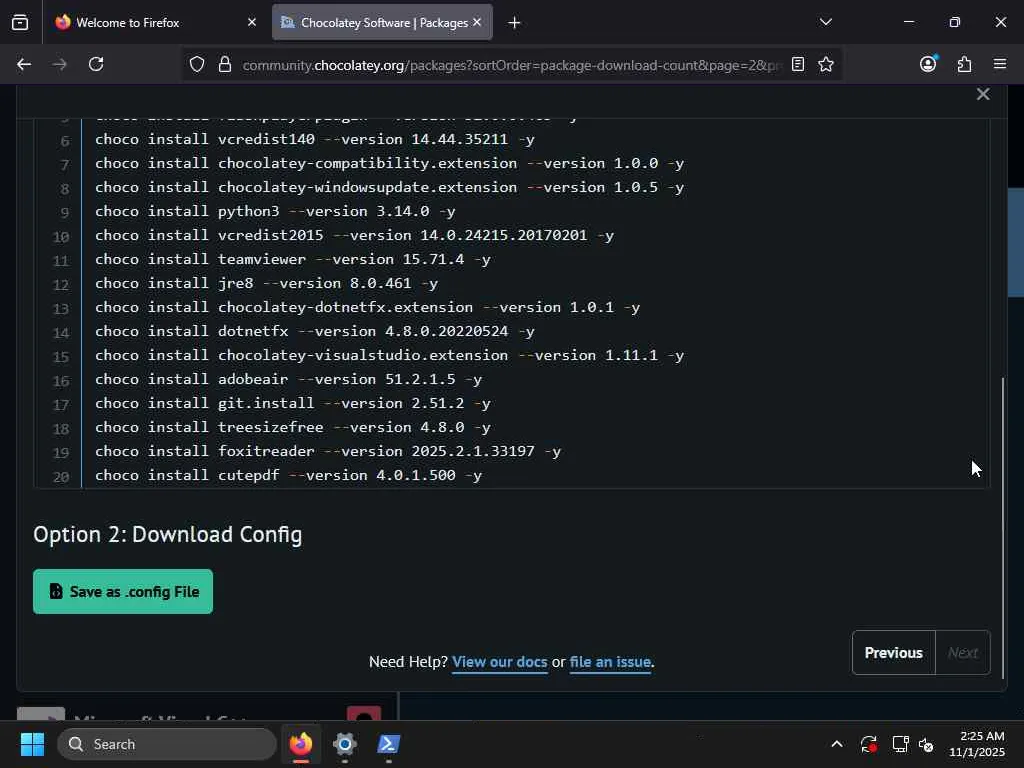Click the choco install treesizefree line
The image size is (1024, 768).
click(x=293, y=428)
